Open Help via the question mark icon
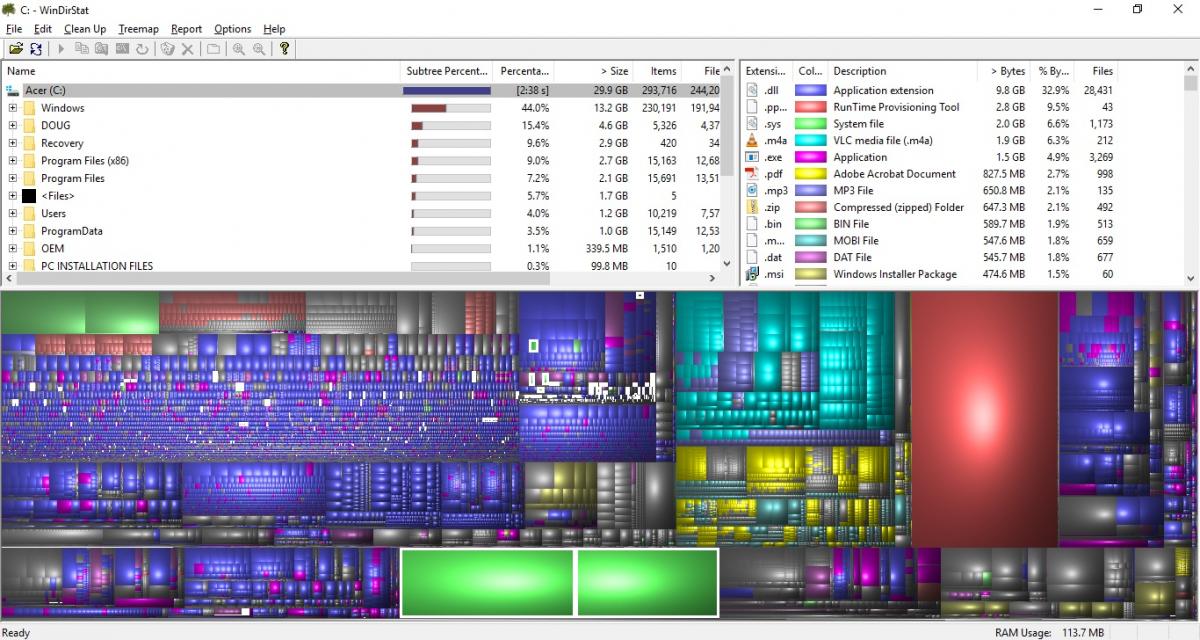Viewport: 1200px width, 640px height. [x=285, y=48]
